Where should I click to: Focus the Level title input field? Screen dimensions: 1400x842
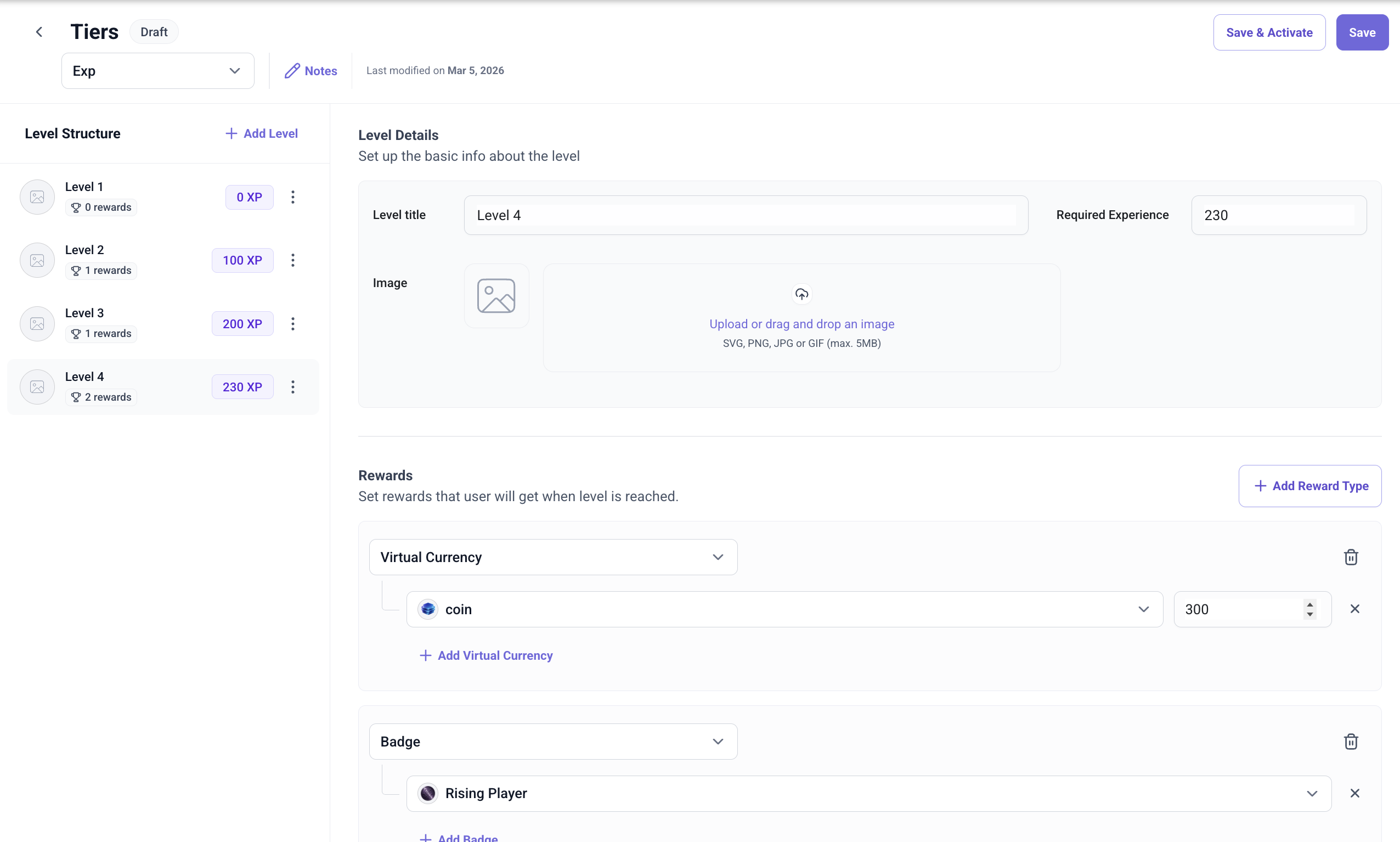746,215
